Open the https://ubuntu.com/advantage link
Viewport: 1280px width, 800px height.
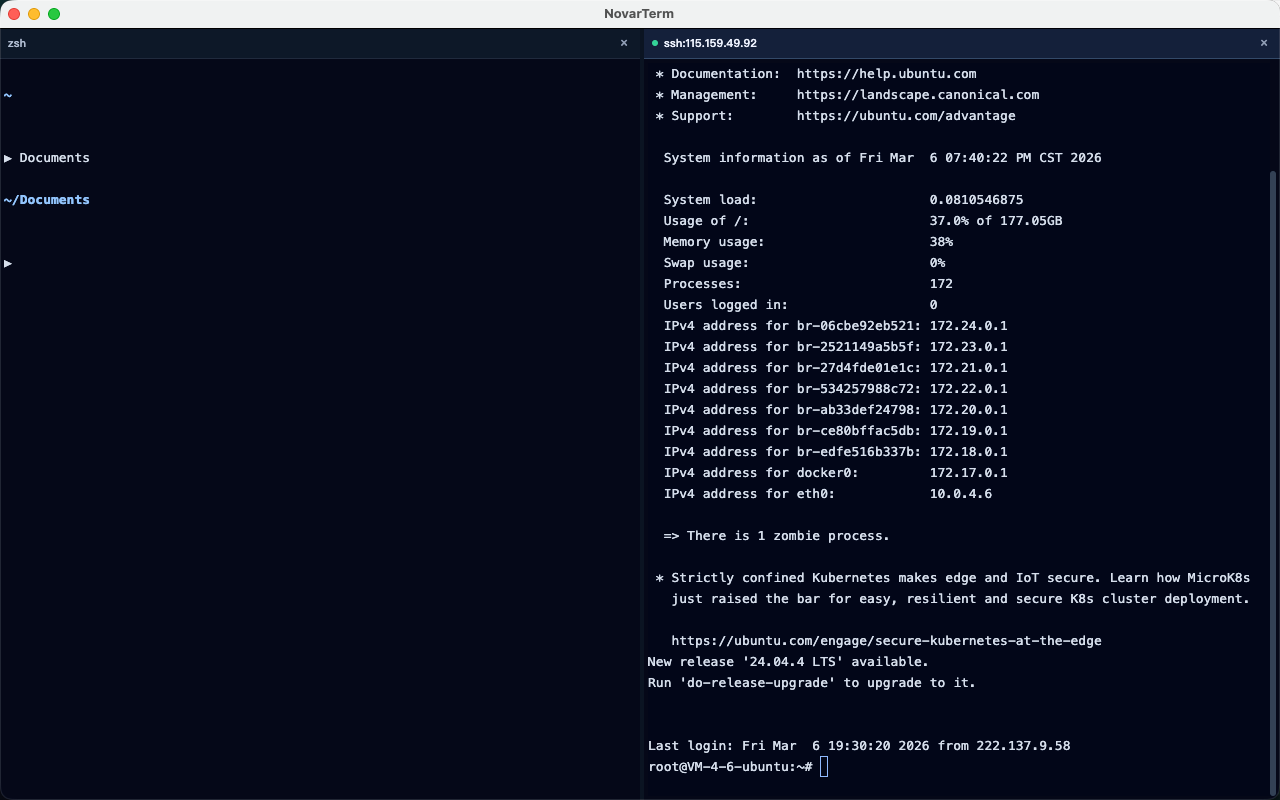pos(906,115)
